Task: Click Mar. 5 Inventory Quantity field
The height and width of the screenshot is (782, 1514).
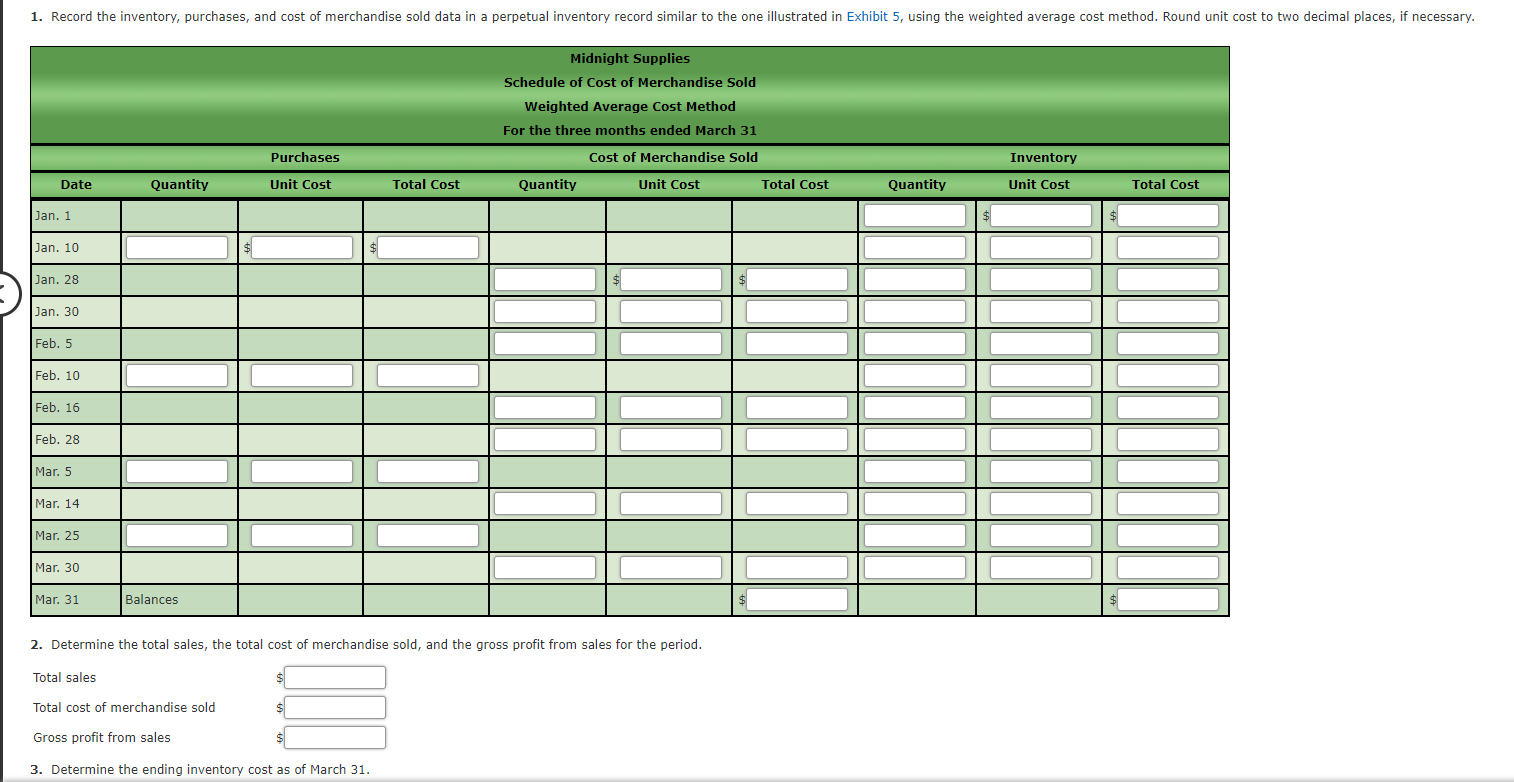Action: (915, 471)
